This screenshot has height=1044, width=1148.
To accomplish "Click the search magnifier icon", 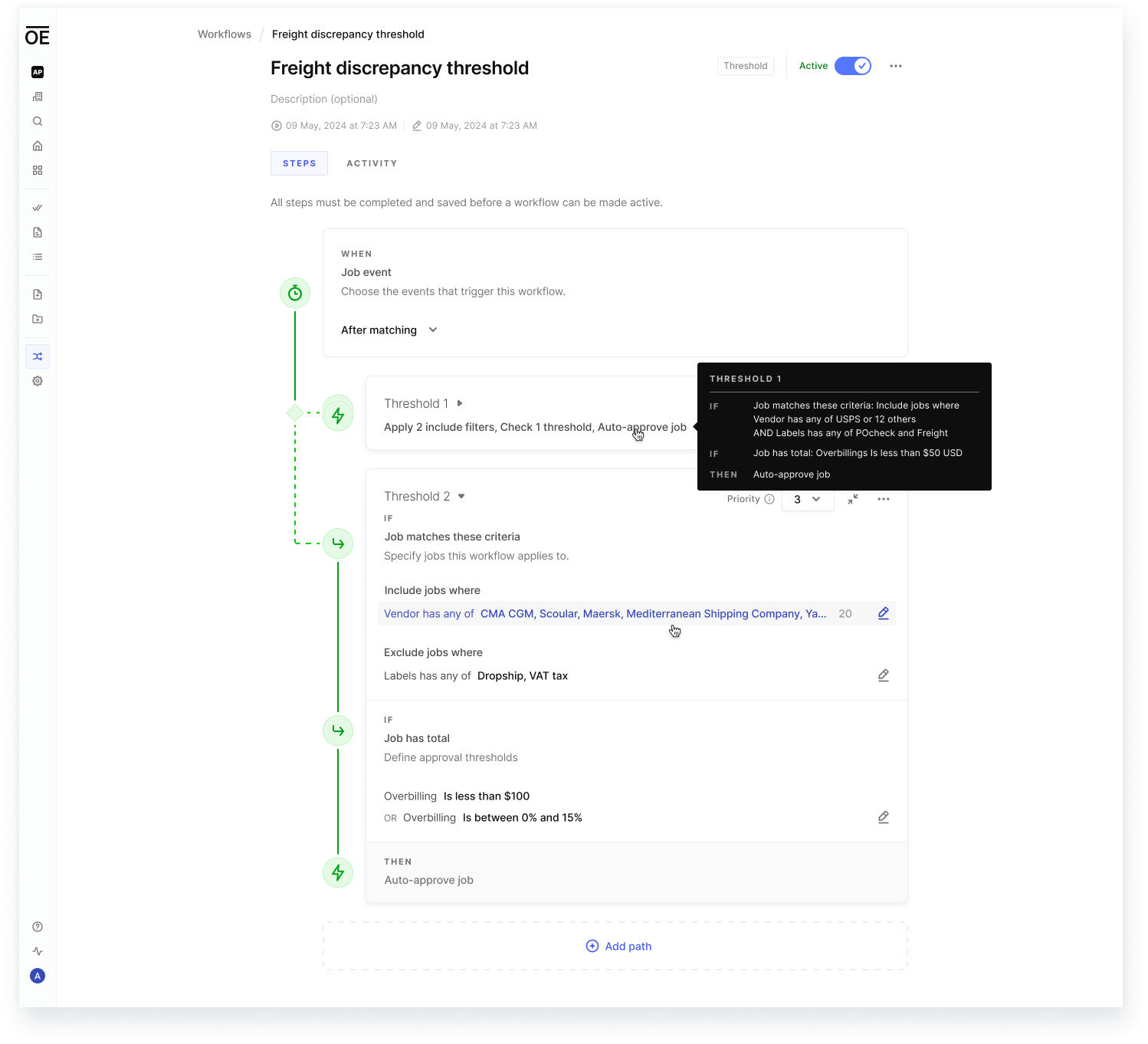I will 38,121.
